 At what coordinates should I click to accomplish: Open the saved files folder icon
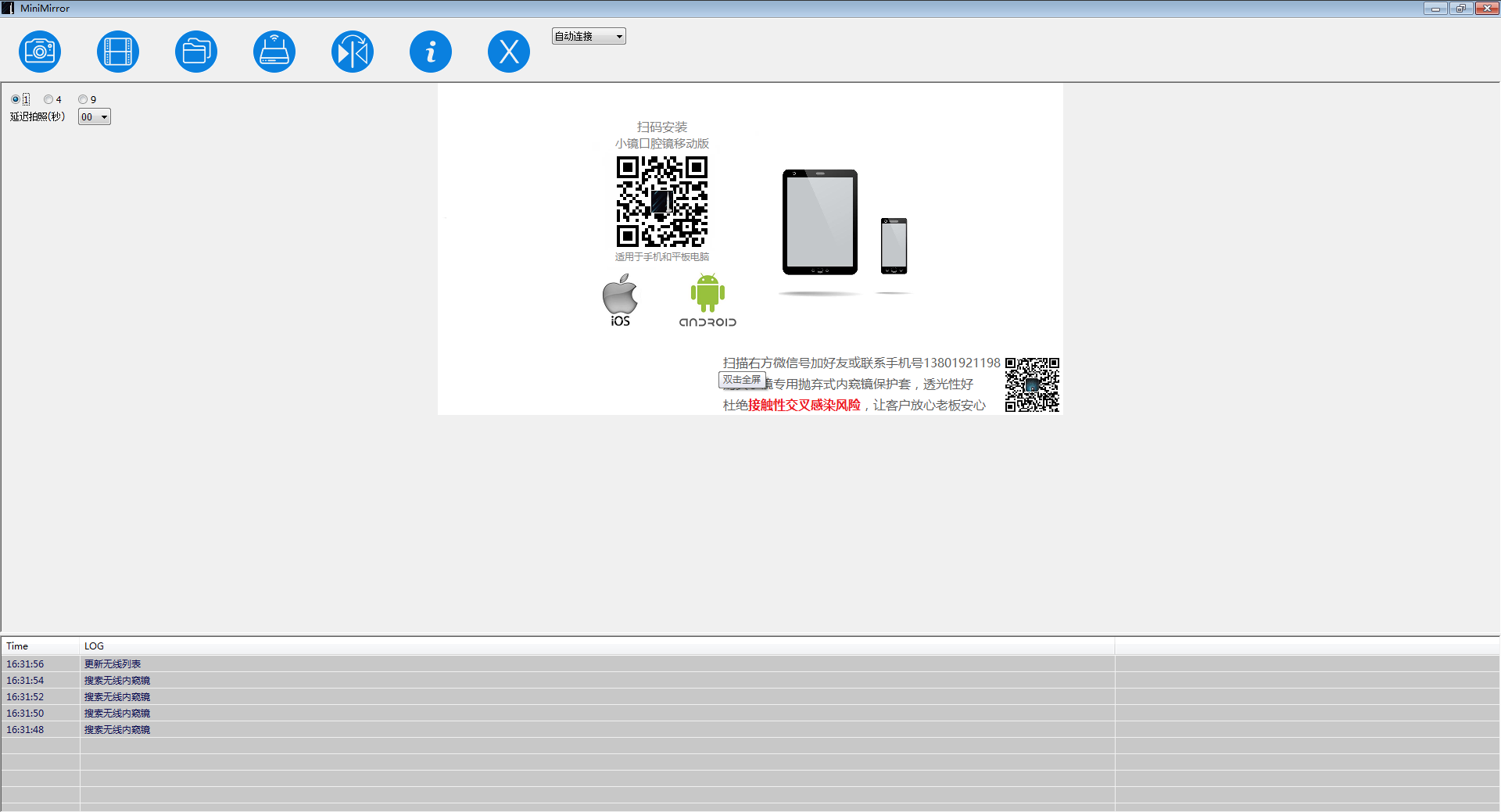pyautogui.click(x=196, y=52)
